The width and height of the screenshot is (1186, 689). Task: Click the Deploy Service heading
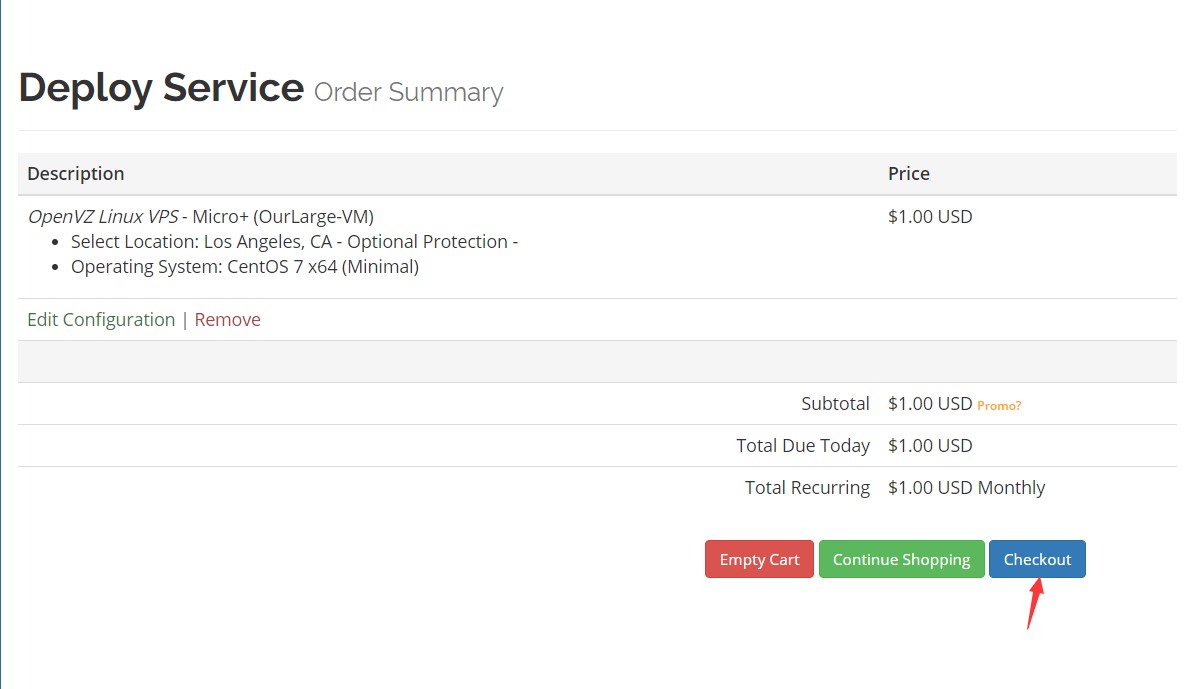tap(161, 88)
